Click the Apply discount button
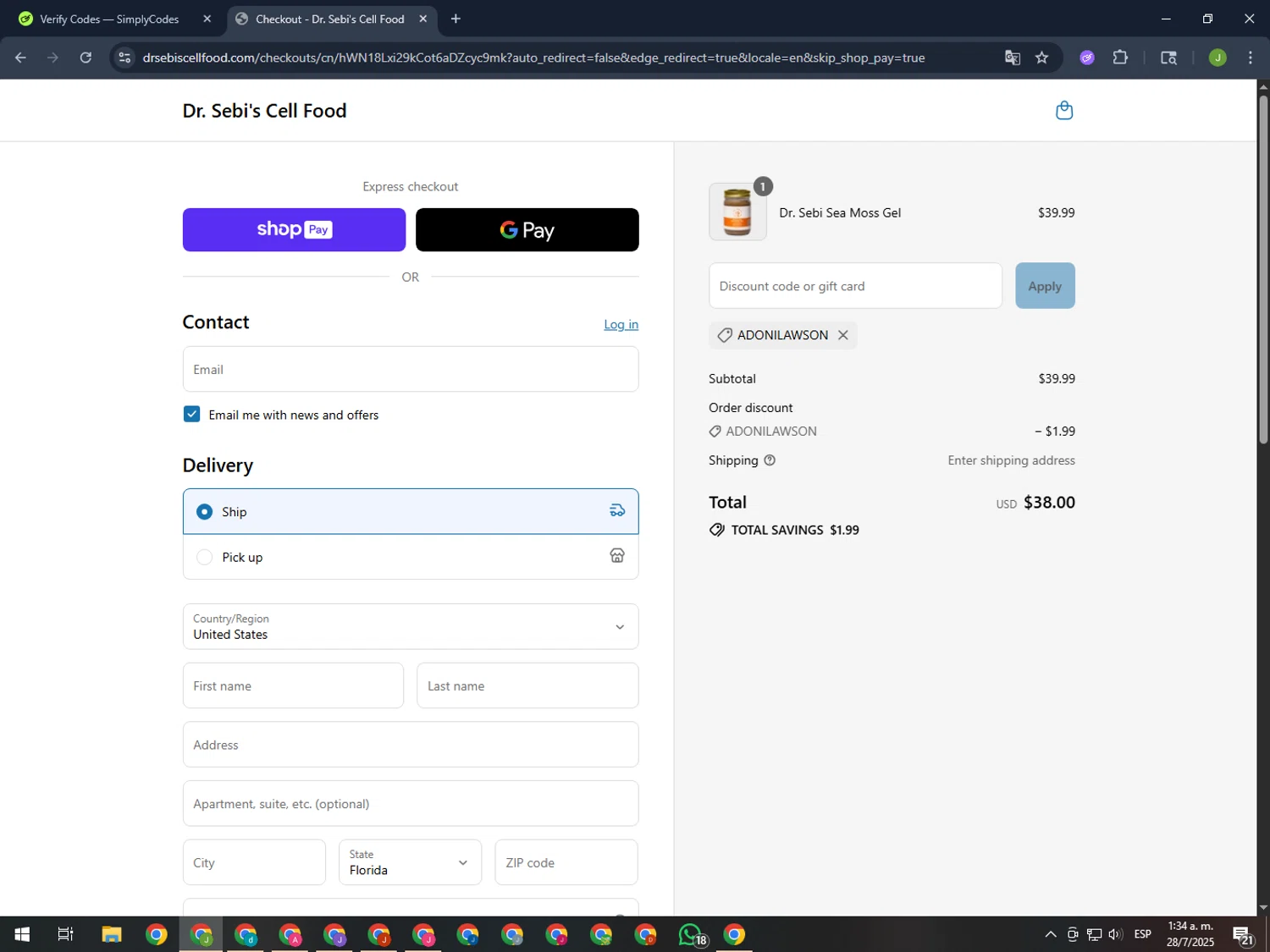 coord(1045,286)
